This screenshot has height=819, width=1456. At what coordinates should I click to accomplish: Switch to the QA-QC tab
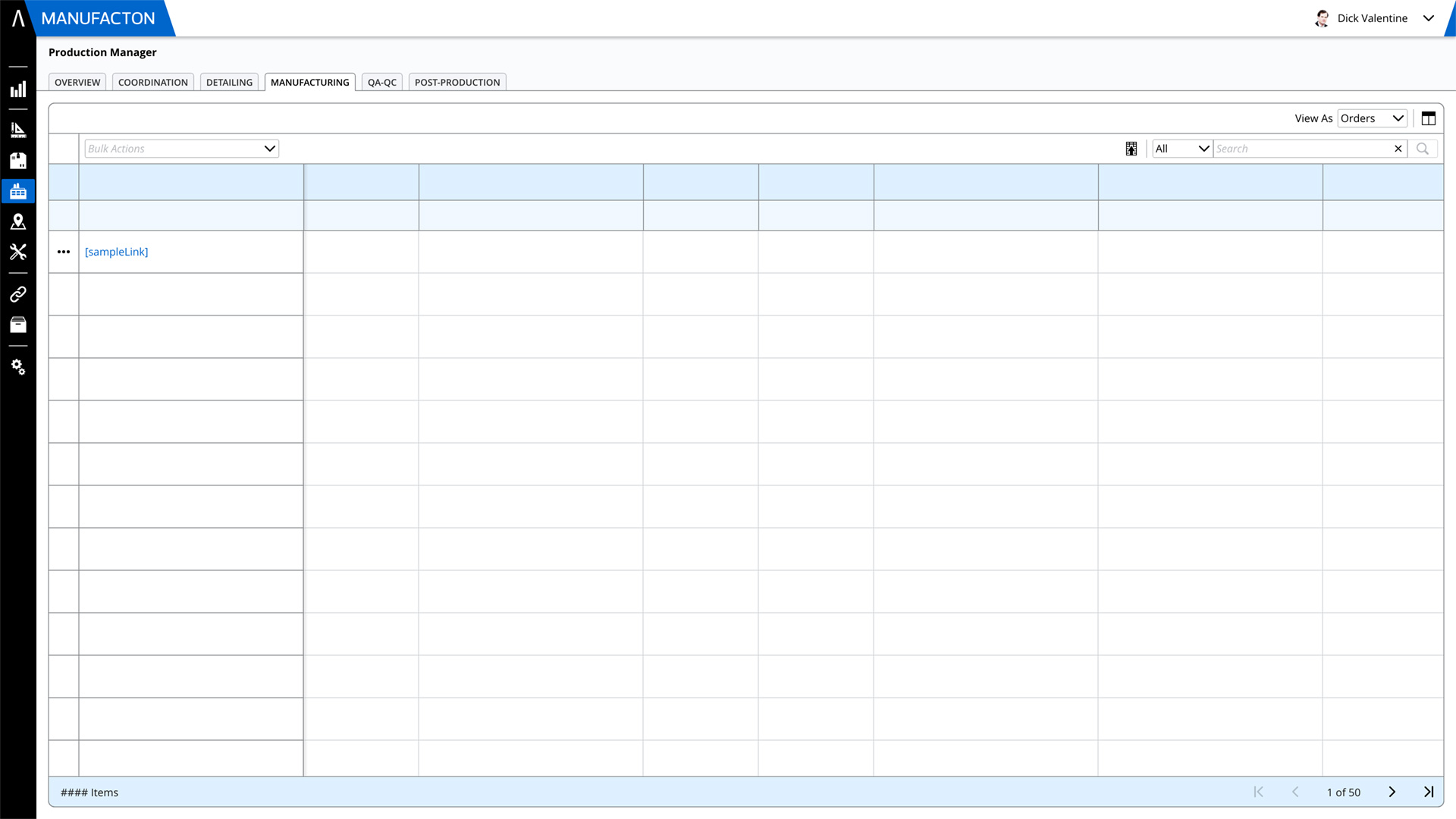[x=381, y=82]
